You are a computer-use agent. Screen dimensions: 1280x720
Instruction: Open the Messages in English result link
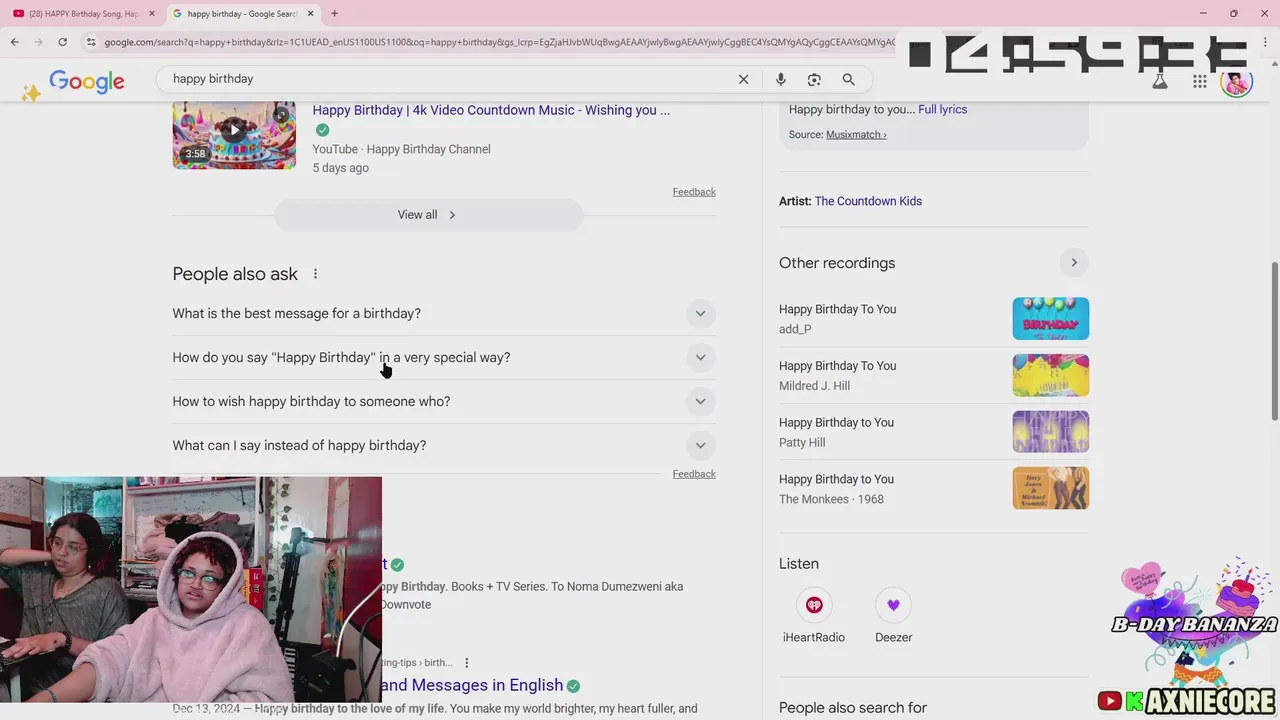472,685
